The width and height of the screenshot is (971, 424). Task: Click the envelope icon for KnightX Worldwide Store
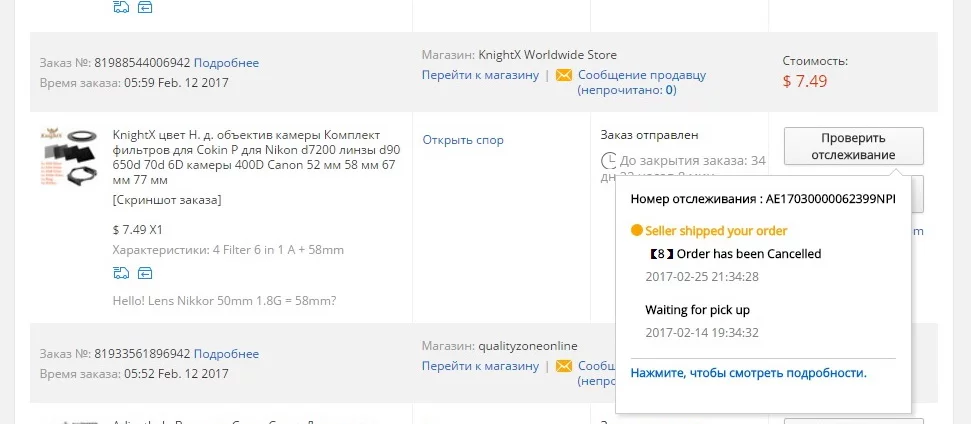click(x=564, y=75)
